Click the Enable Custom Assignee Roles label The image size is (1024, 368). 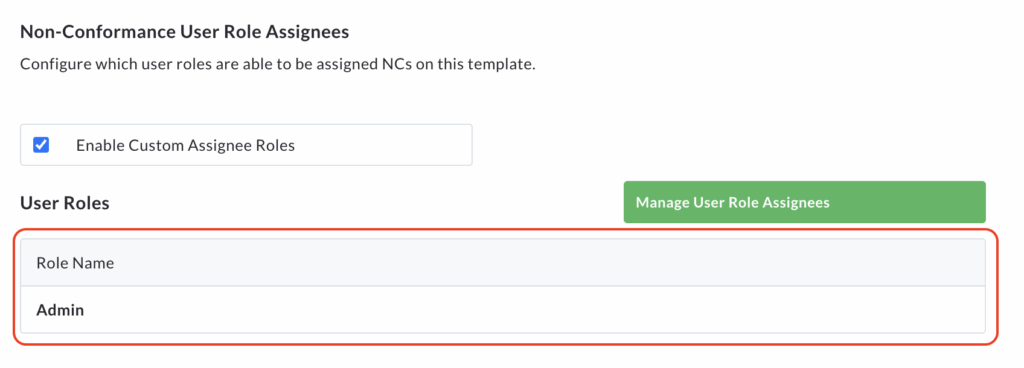point(185,146)
